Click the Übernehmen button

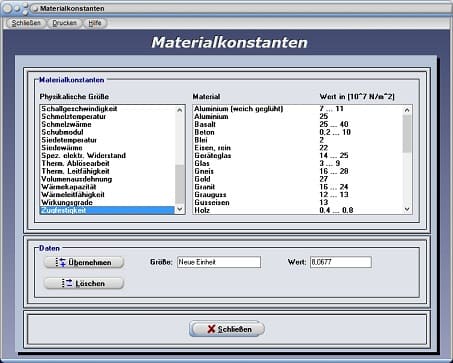84,262
